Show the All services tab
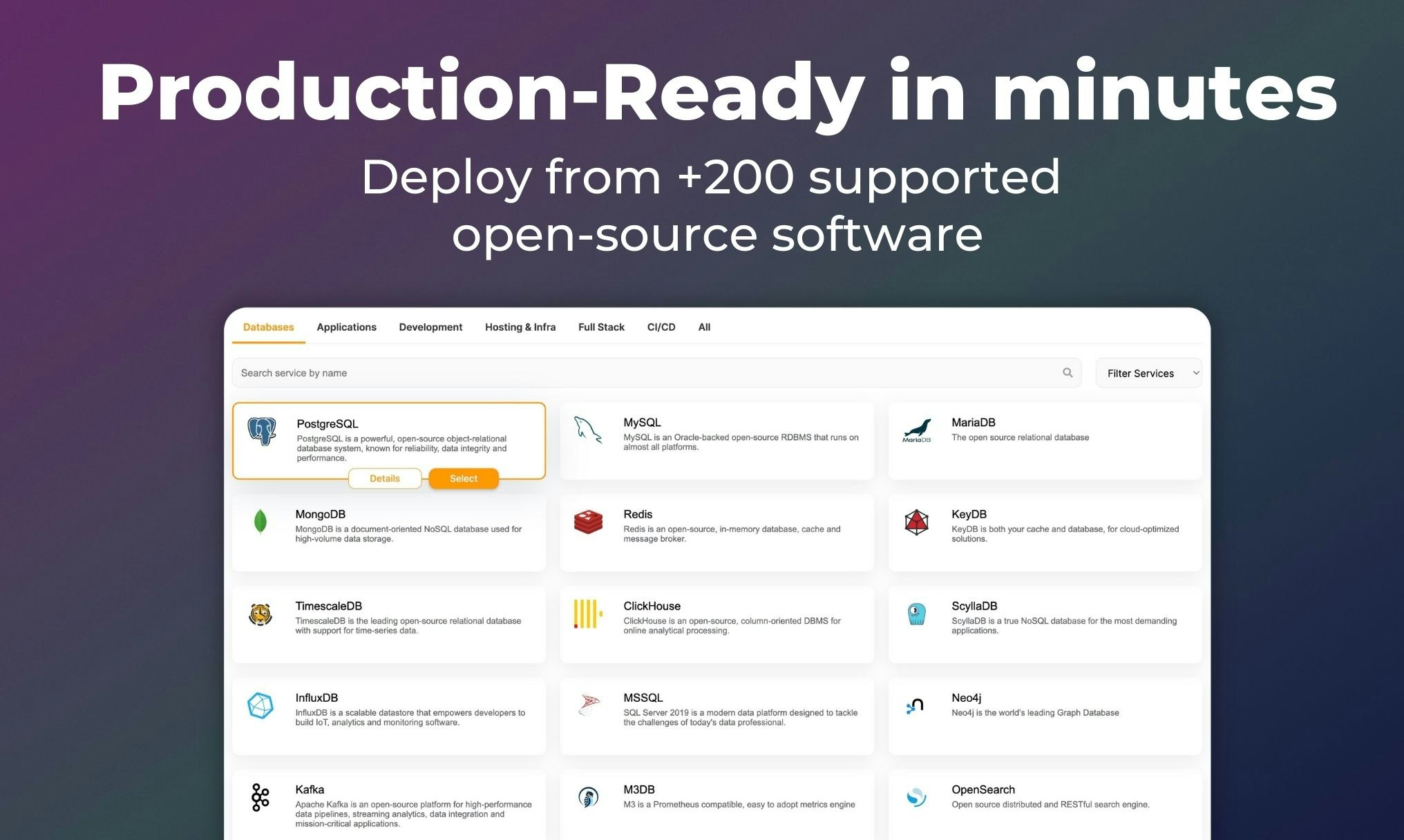The height and width of the screenshot is (840, 1404). click(x=704, y=327)
